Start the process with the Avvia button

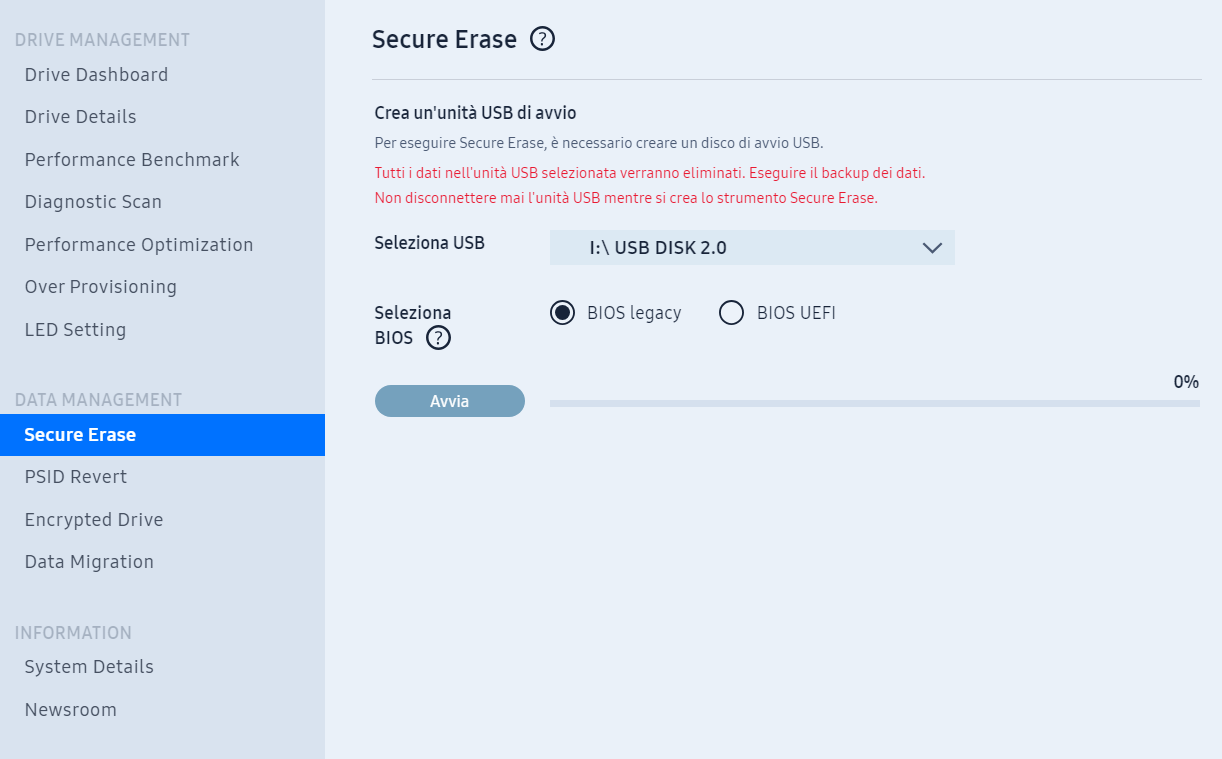point(450,401)
